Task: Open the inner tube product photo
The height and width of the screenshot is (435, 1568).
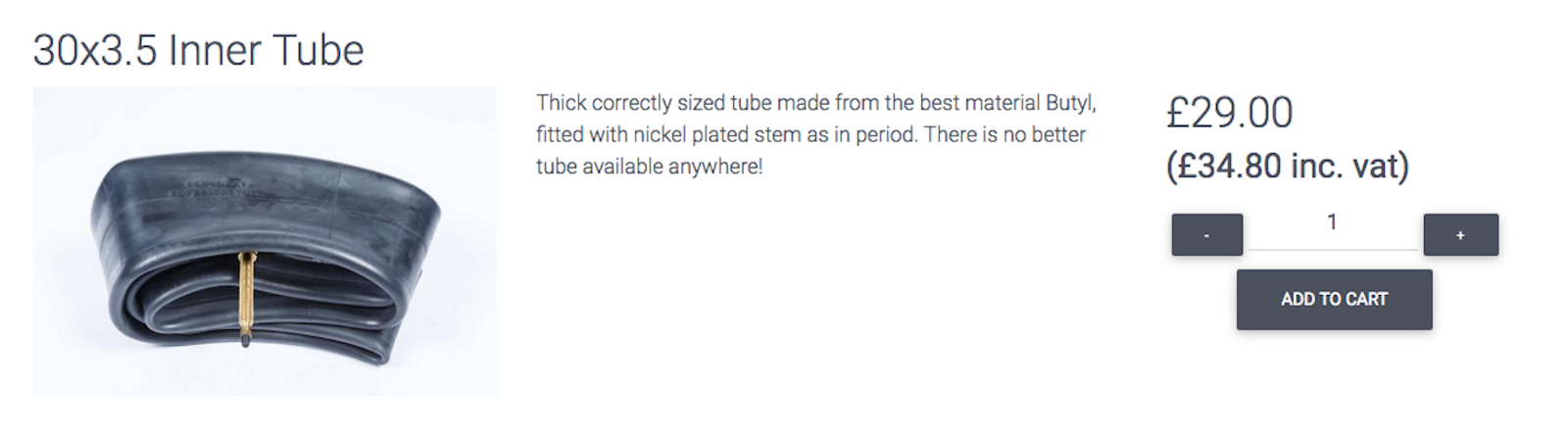Action: (265, 241)
